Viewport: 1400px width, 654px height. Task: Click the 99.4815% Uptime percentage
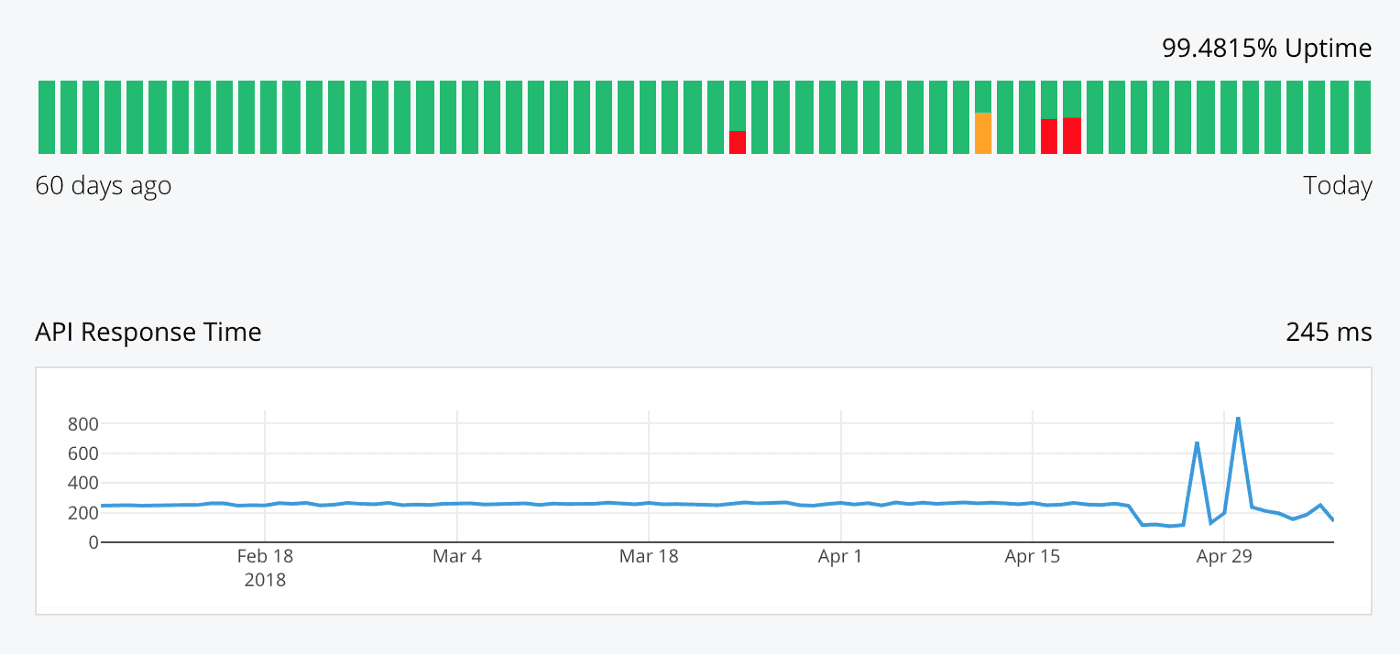coord(1266,47)
